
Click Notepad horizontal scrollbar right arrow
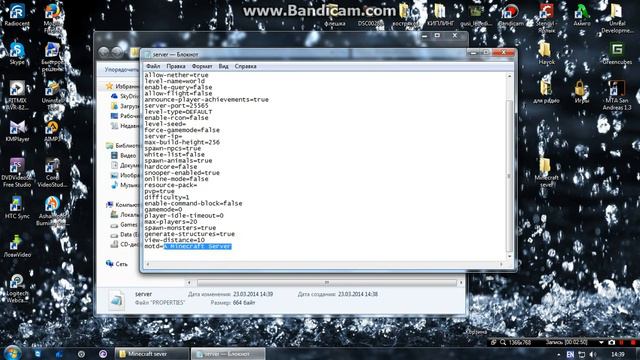pyautogui.click(x=501, y=264)
